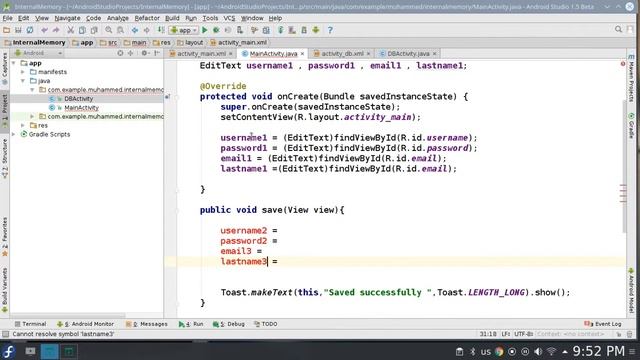
Task: Click the Undo arrow icon
Action: pyautogui.click(x=44, y=30)
